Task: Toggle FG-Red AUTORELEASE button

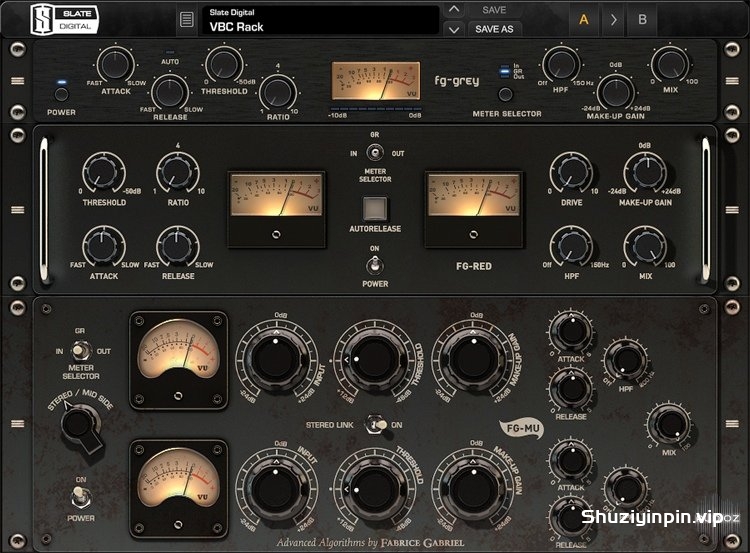Action: pos(375,208)
